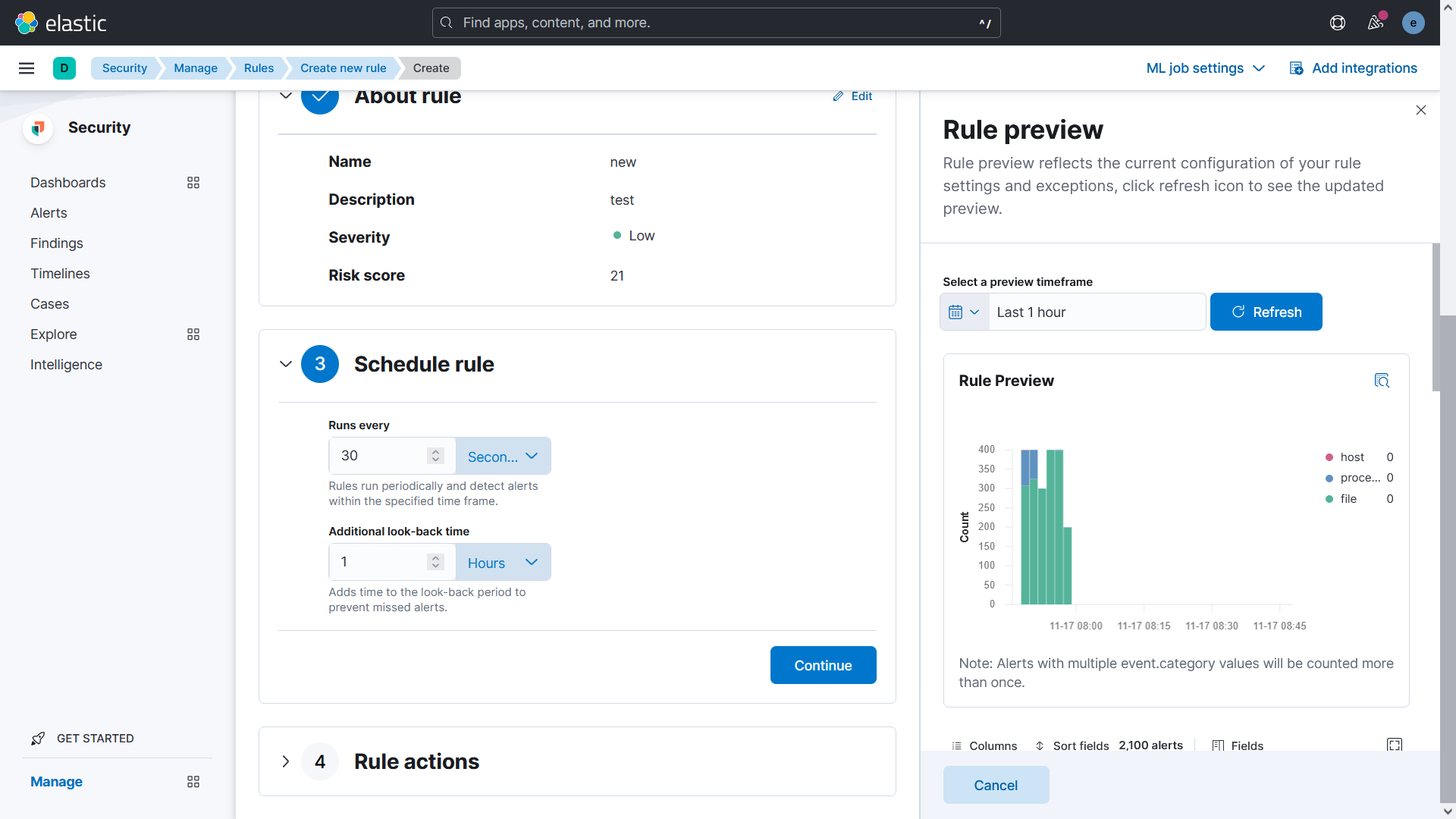Viewport: 1456px width, 819px height.
Task: Edit the About rule section with the pencil
Action: pyautogui.click(x=852, y=96)
